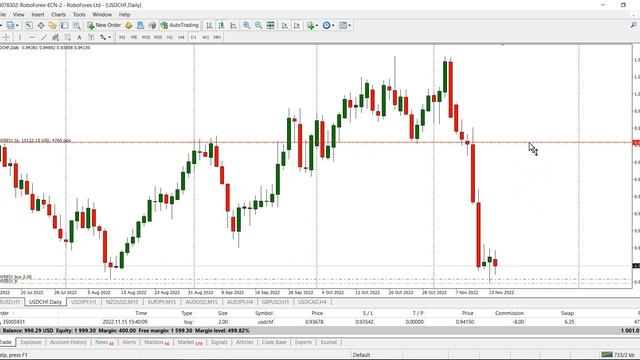Select the Text Label tool

coord(91,37)
